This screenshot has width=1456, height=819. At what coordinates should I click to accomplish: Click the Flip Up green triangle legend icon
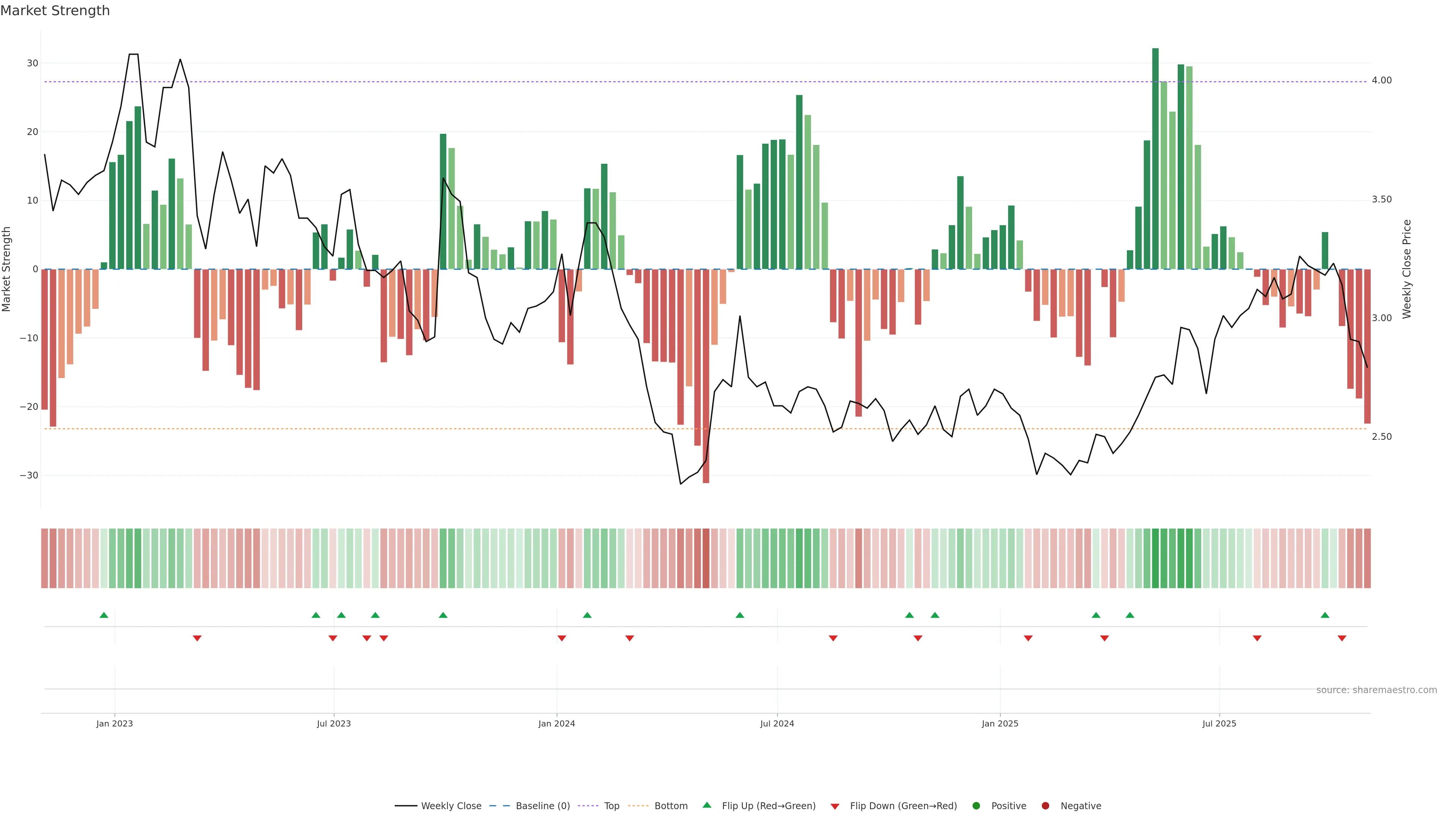706,805
